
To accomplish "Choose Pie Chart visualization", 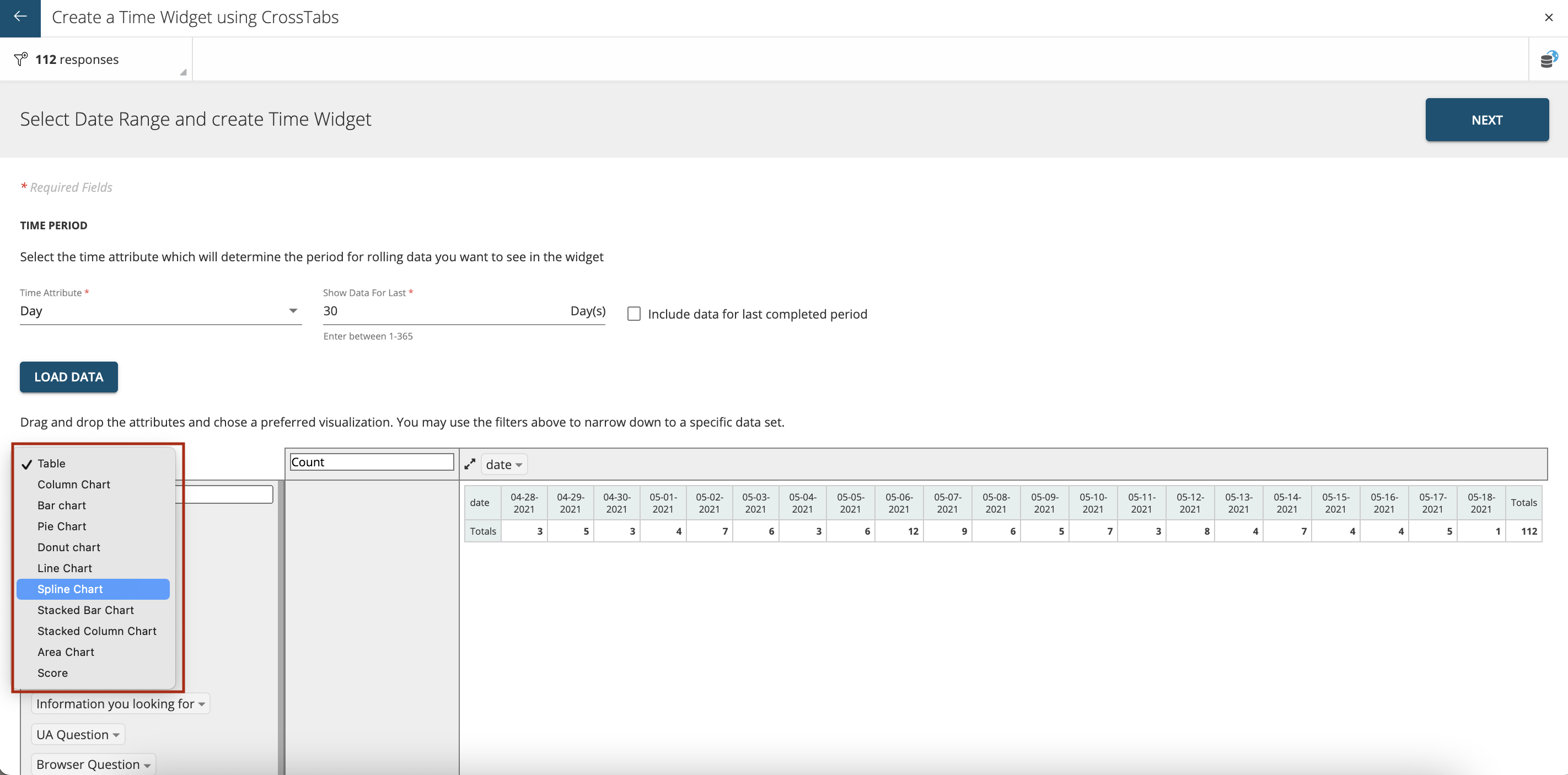I will coord(93,526).
